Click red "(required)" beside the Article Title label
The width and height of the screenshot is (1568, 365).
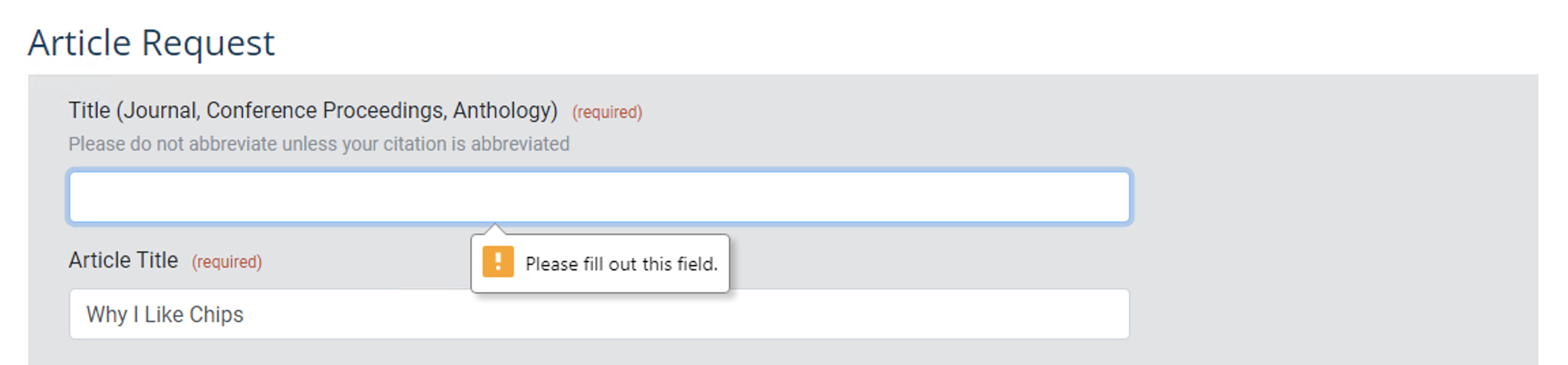[227, 262]
